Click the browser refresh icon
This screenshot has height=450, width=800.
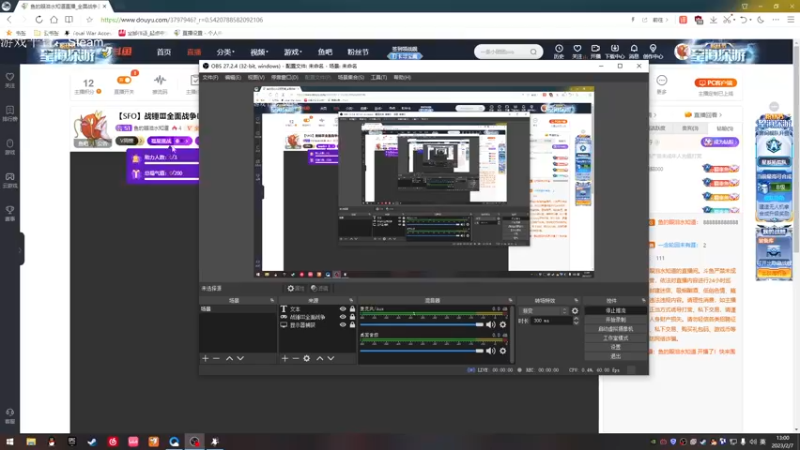tap(39, 19)
